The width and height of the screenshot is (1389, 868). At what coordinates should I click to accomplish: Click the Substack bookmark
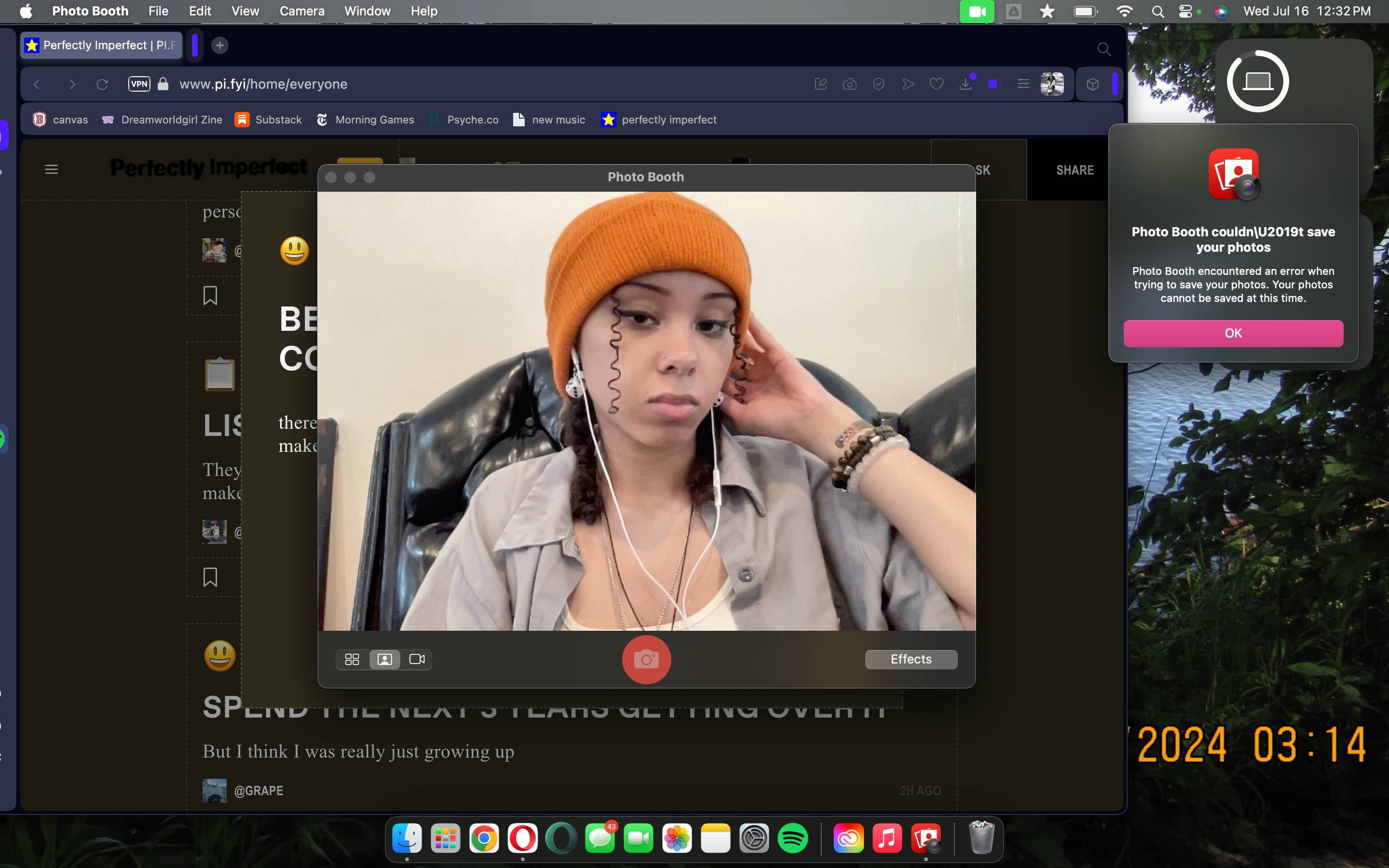point(268,120)
